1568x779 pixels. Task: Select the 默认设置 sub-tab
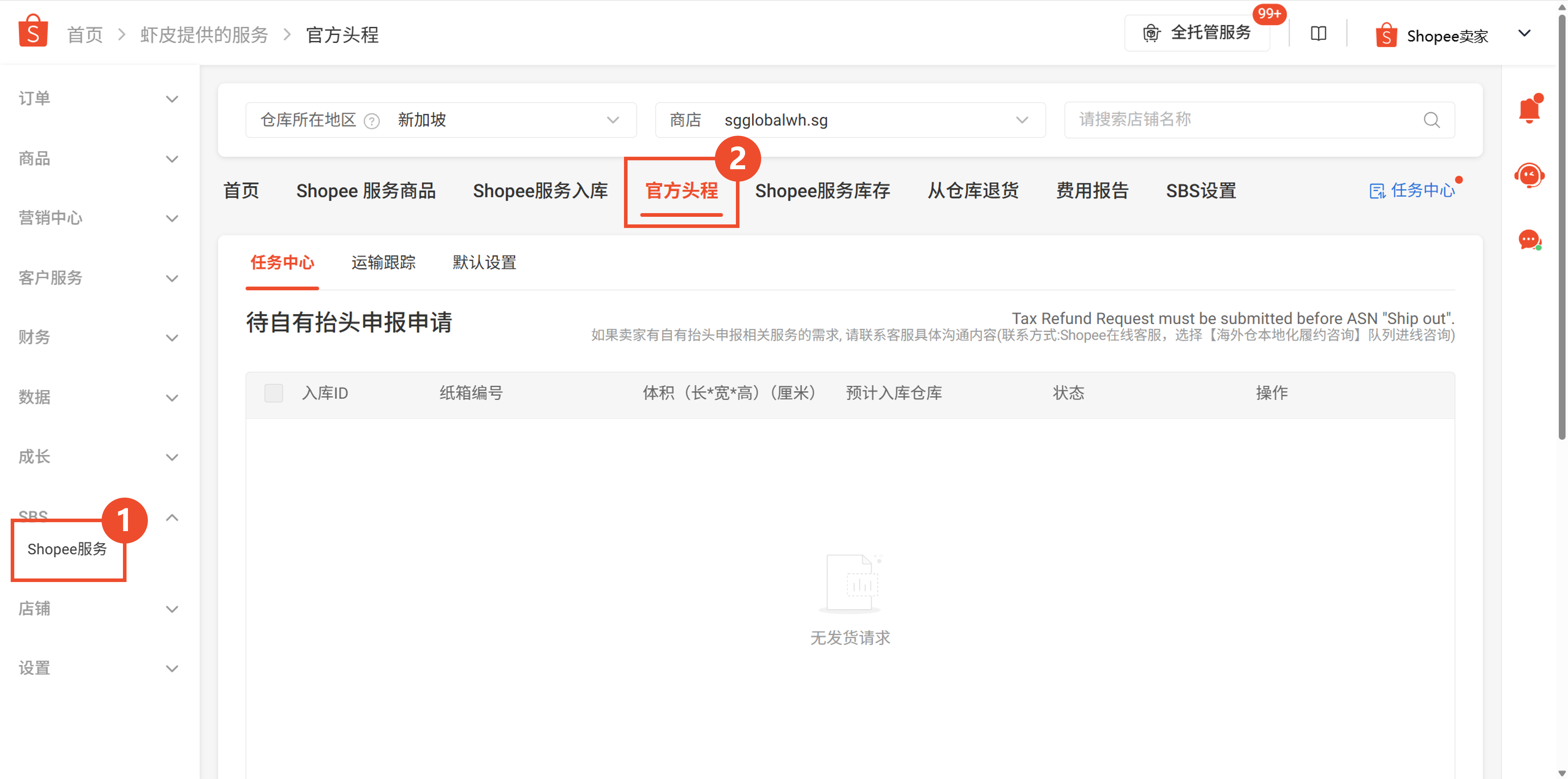[484, 262]
